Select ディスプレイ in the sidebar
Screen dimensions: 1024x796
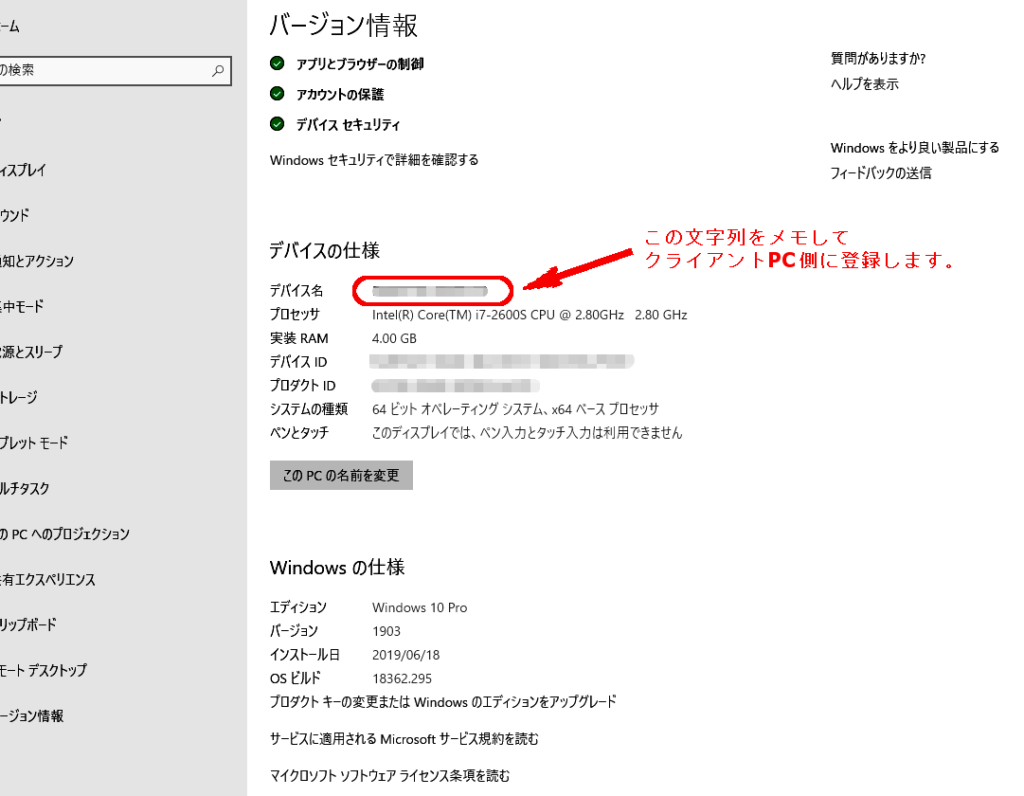coord(24,171)
